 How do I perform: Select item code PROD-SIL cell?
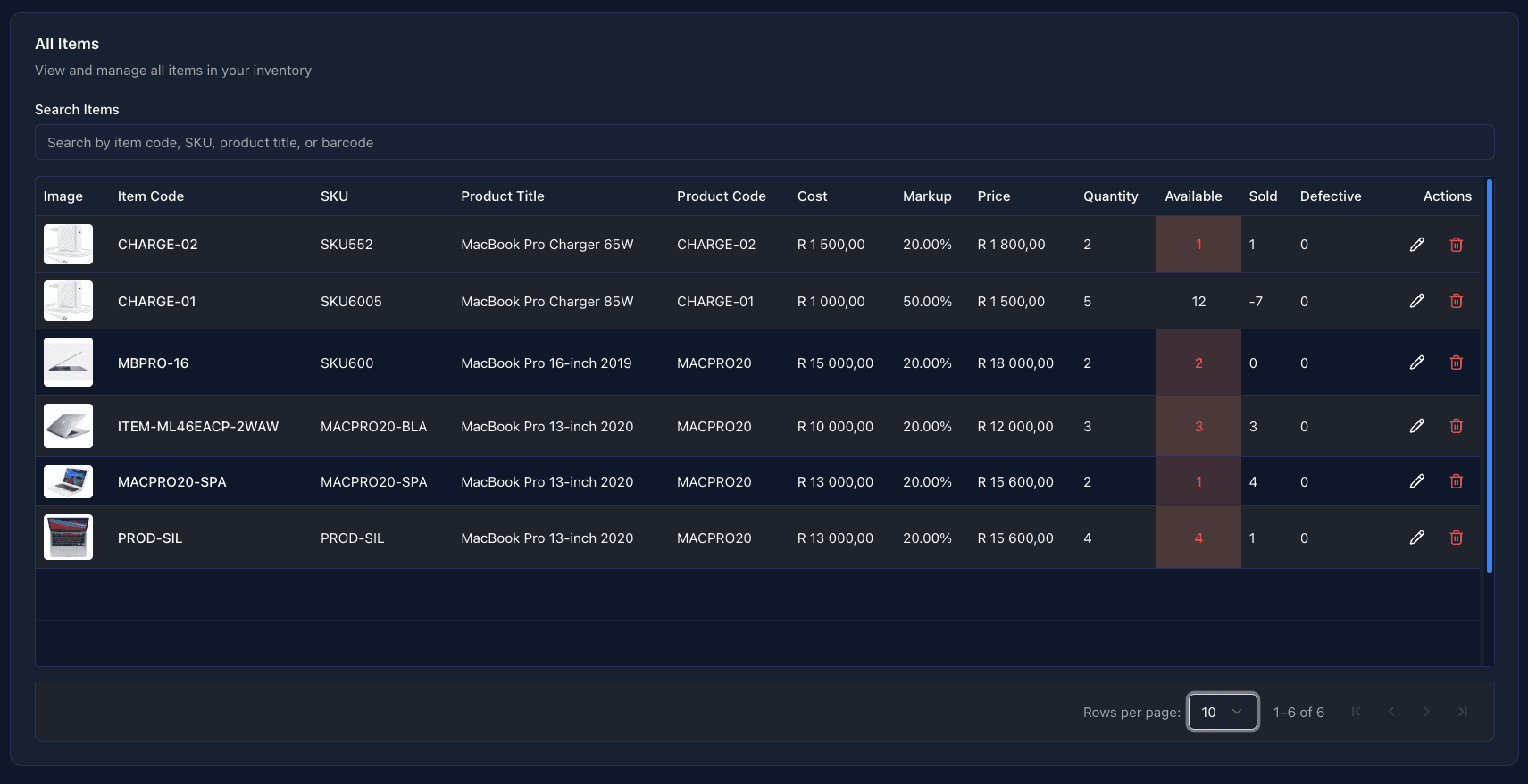(150, 538)
